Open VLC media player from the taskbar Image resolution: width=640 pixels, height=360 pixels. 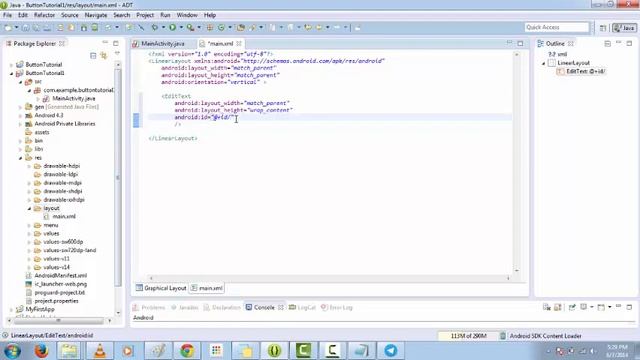(99, 351)
